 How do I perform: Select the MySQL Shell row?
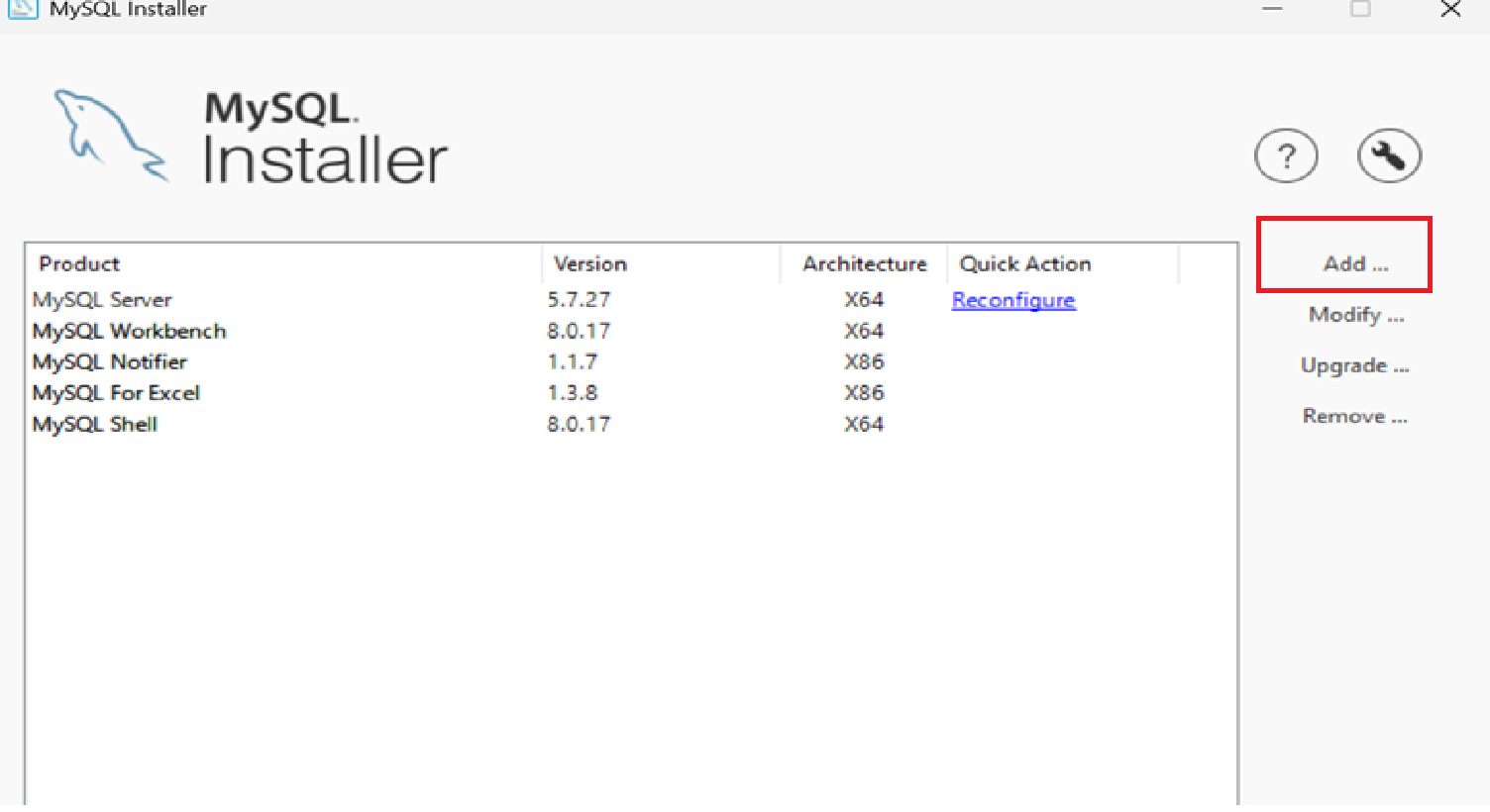click(631, 424)
